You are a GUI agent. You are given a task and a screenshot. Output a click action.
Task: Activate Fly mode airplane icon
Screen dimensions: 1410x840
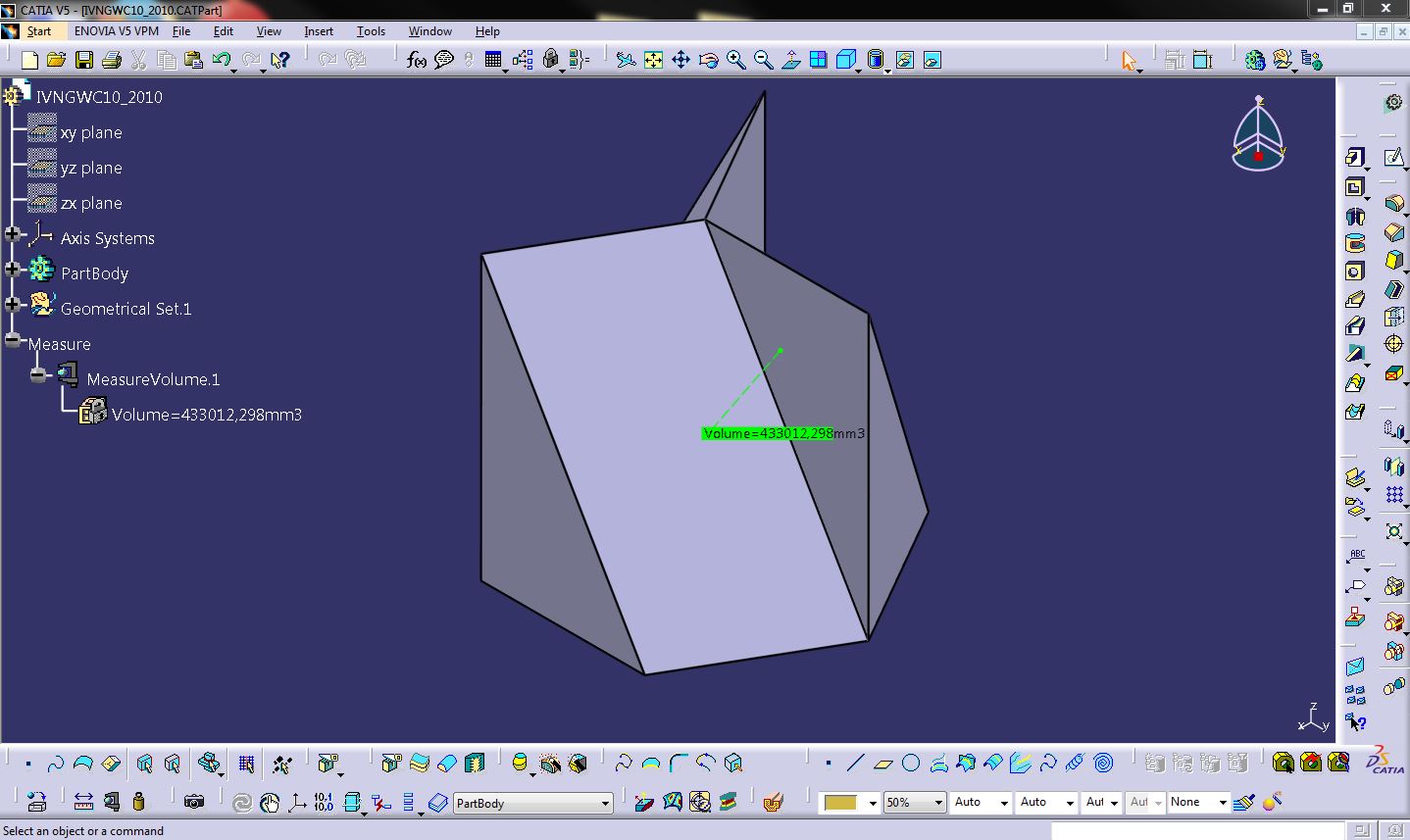[x=626, y=60]
